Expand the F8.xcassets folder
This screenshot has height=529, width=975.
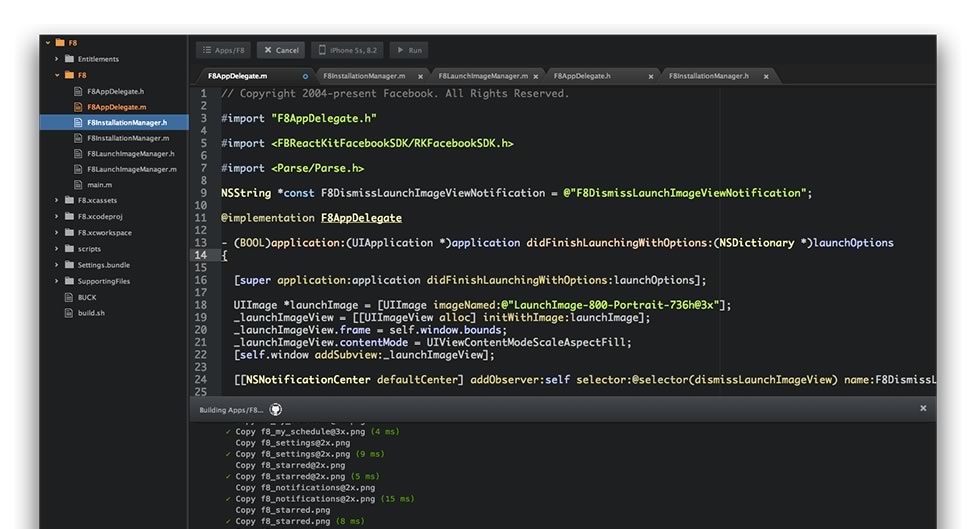(x=57, y=201)
